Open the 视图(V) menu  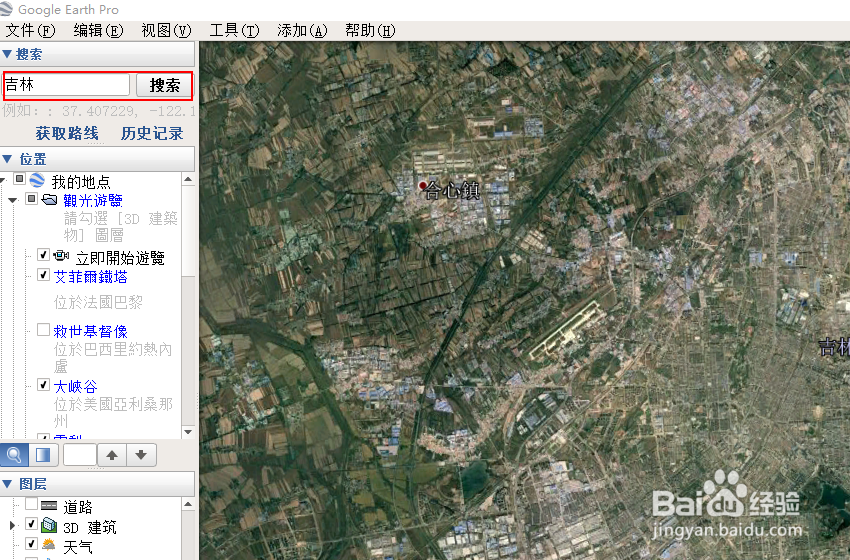pyautogui.click(x=166, y=31)
